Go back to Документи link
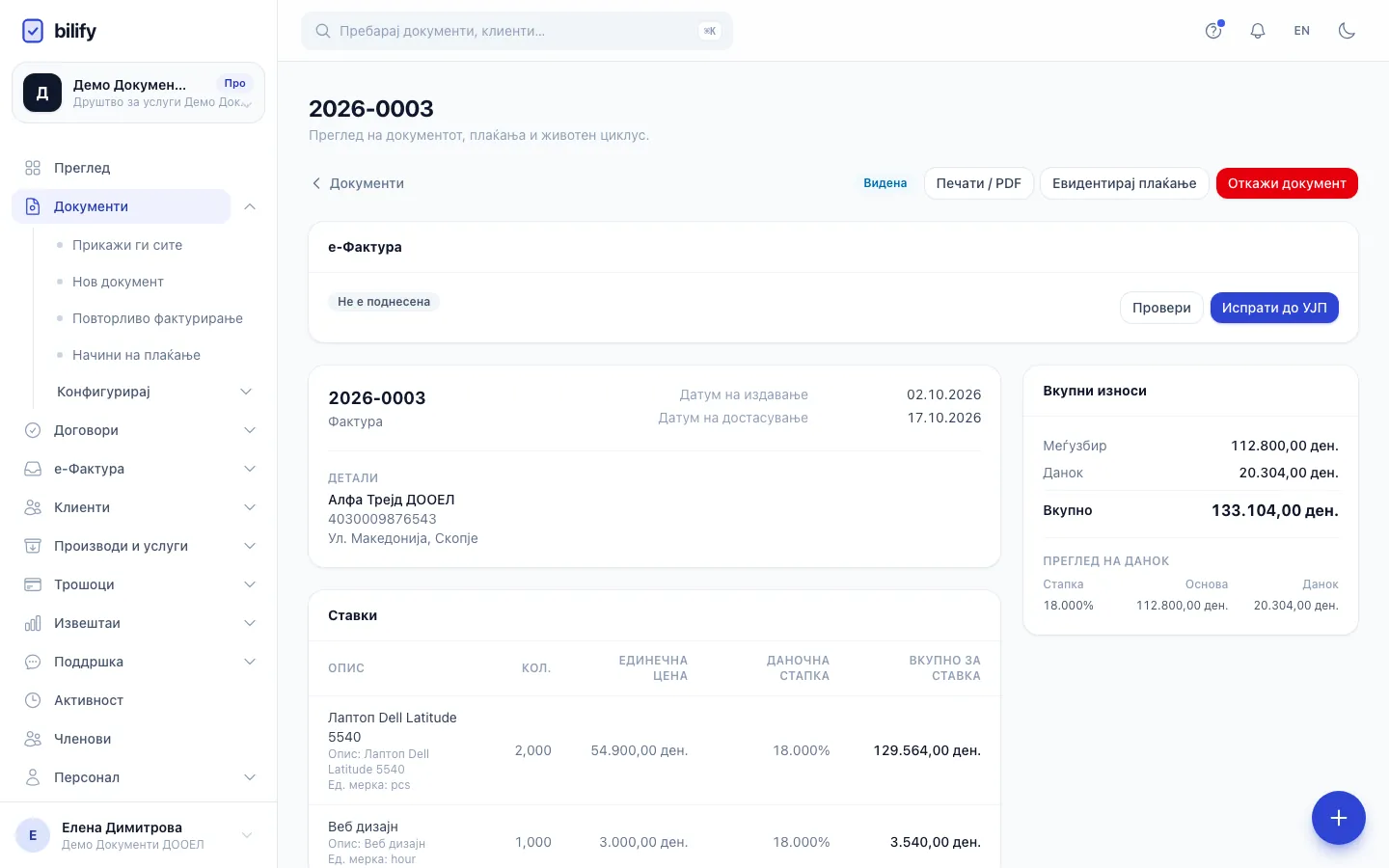Screen dimensions: 1389x868 pos(357,183)
